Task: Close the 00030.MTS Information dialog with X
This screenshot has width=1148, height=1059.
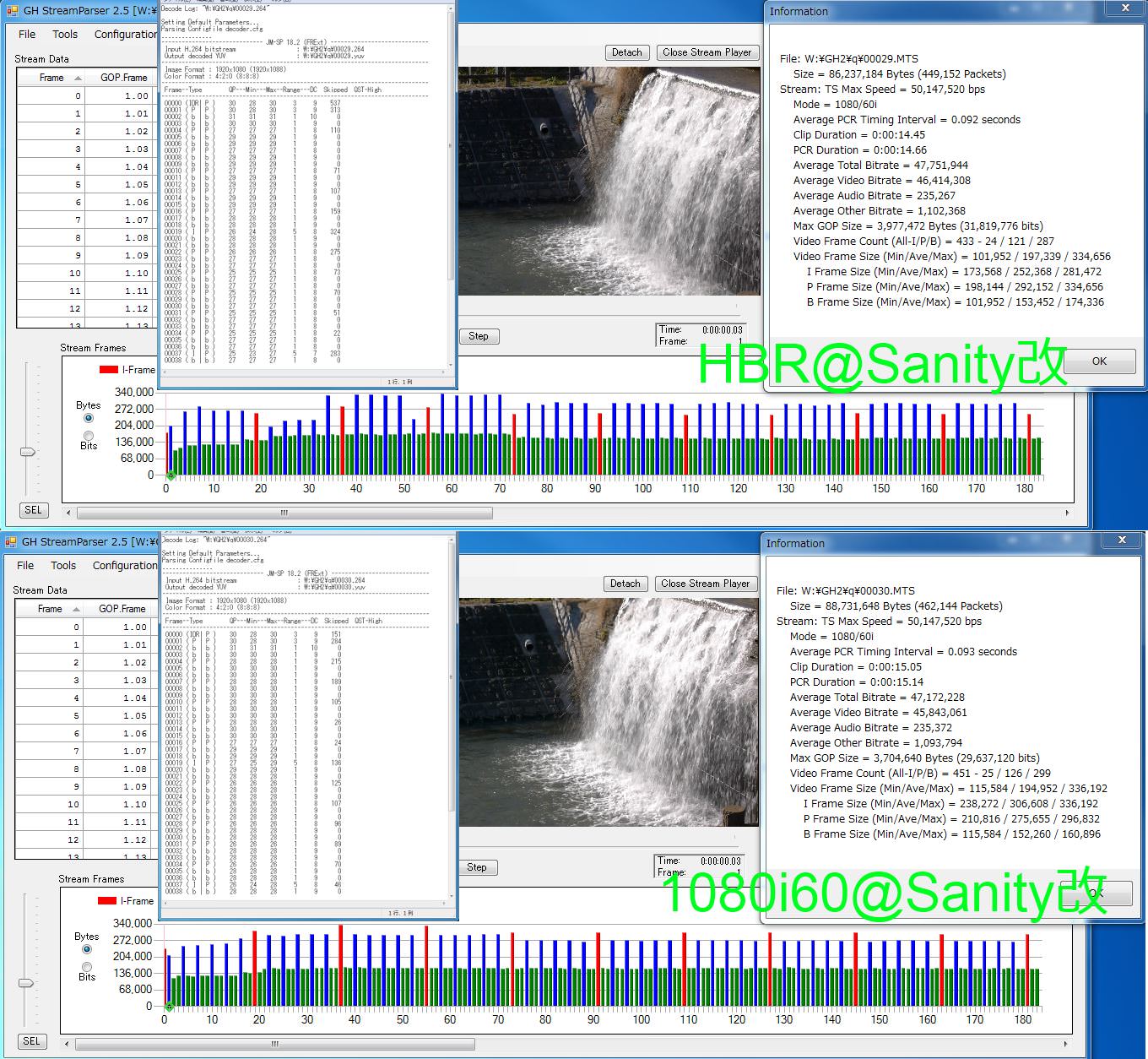Action: 1122,540
